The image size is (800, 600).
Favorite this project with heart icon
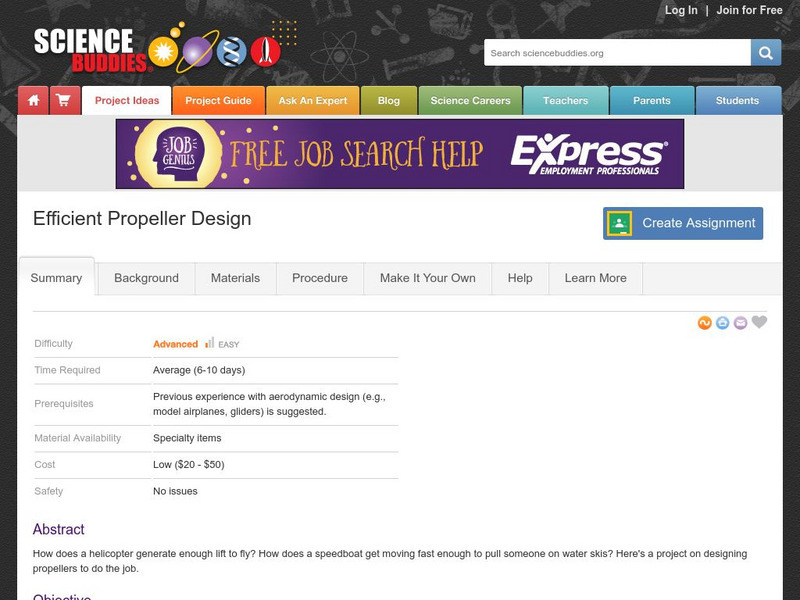pyautogui.click(x=759, y=322)
